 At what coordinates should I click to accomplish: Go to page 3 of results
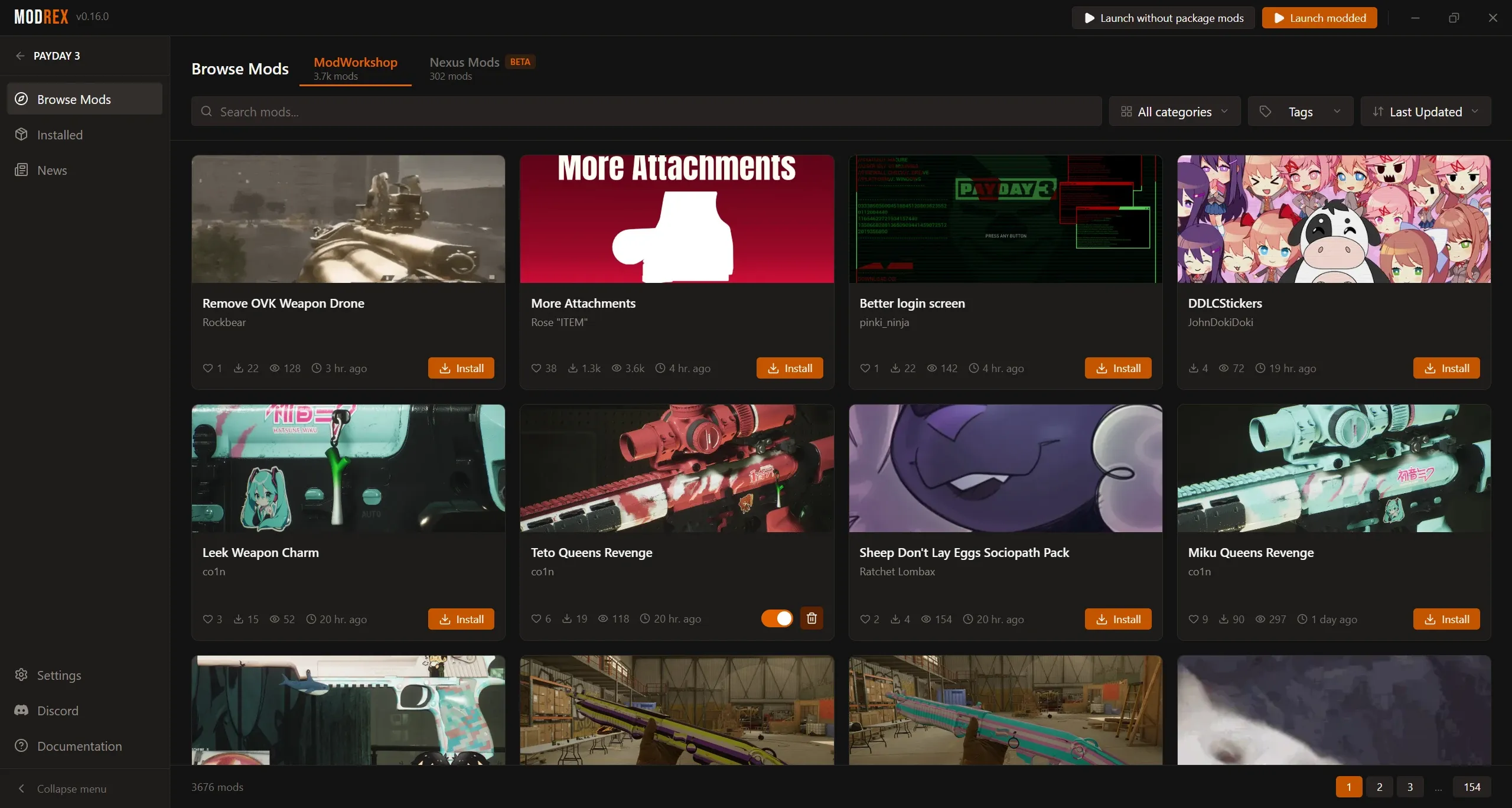point(1410,787)
